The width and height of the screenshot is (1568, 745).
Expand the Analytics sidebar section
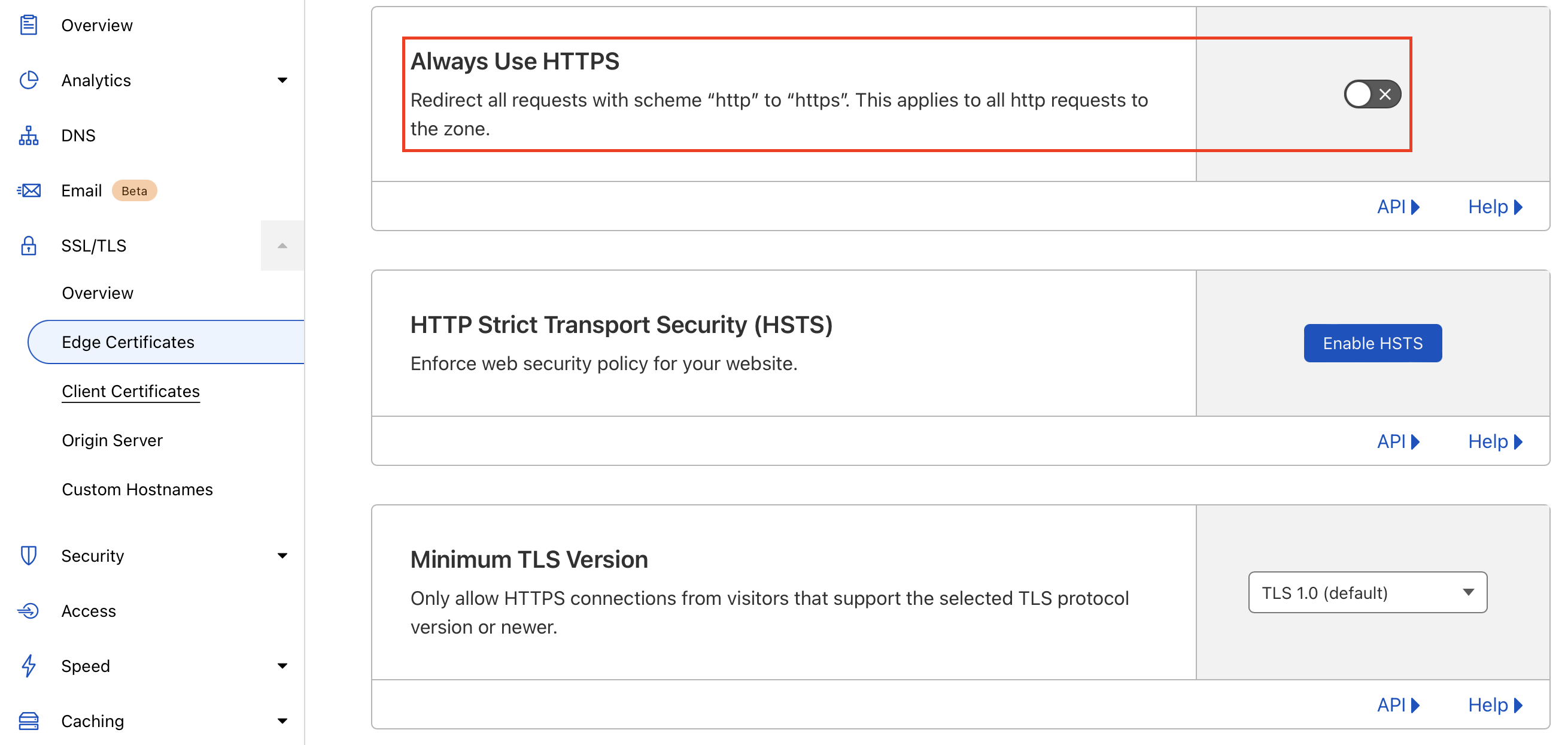coord(282,80)
